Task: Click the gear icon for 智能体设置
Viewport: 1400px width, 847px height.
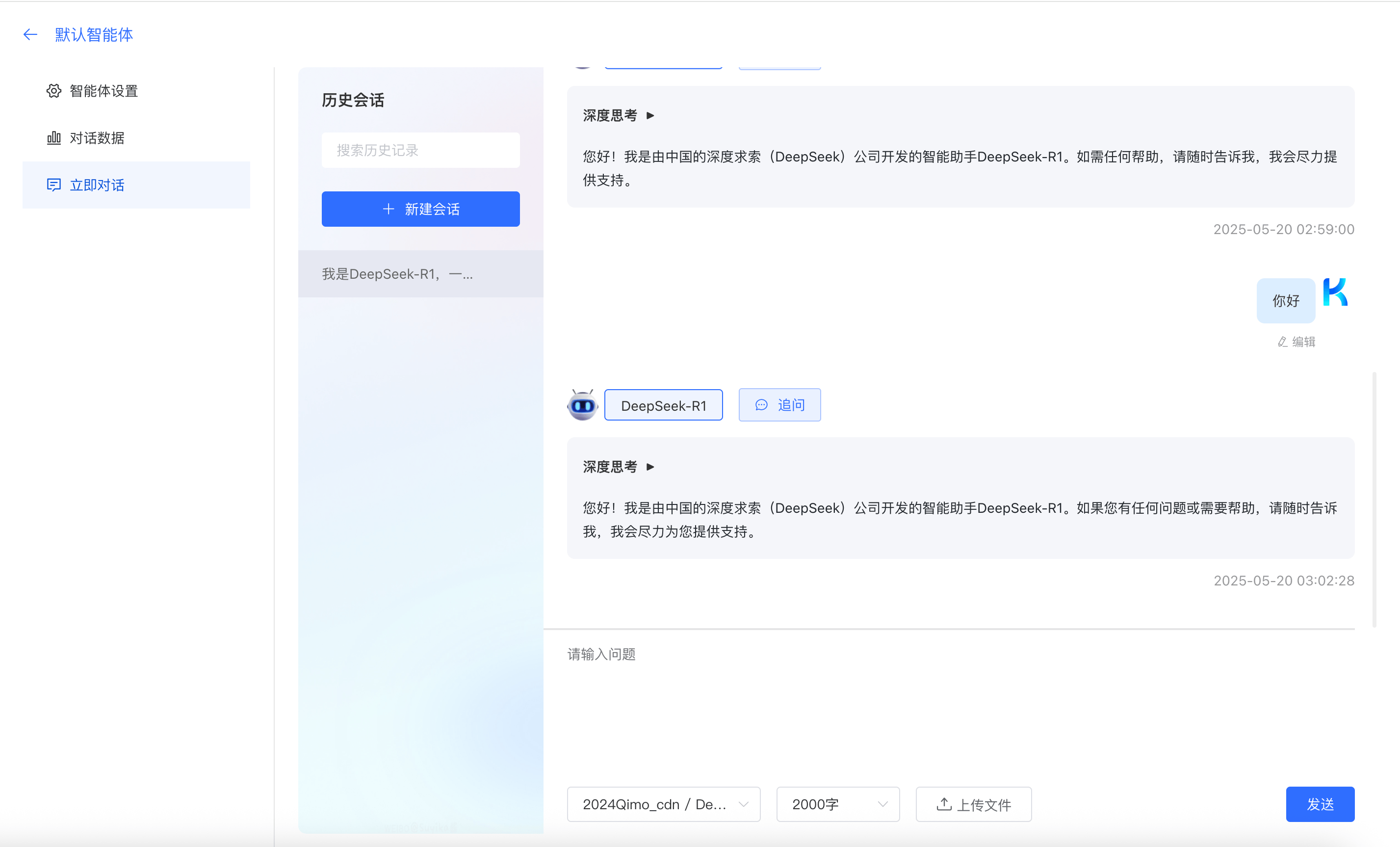Action: point(54,91)
